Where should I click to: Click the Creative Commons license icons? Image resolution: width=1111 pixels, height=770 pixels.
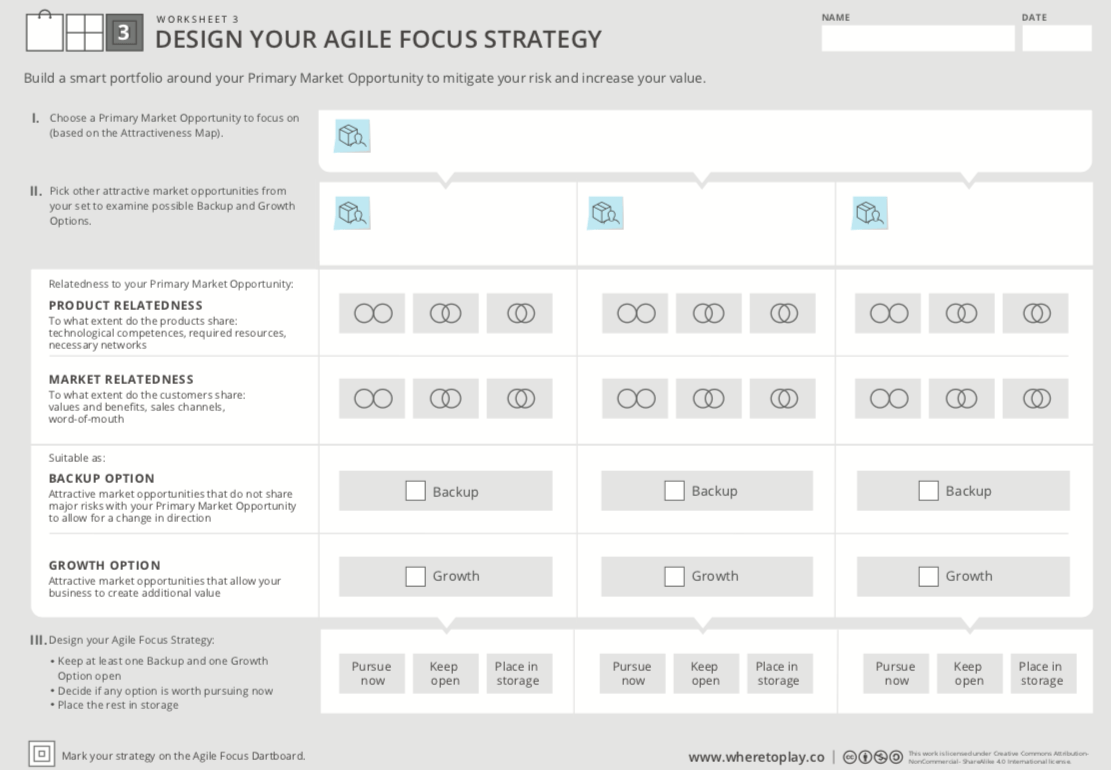[x=872, y=757]
